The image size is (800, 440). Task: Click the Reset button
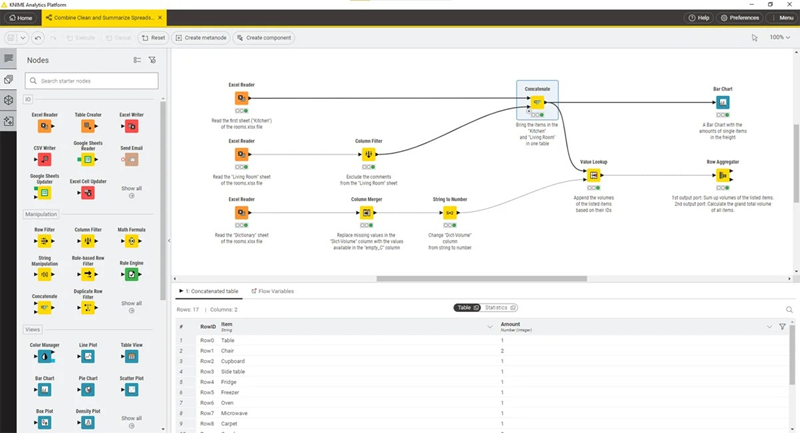(x=153, y=38)
